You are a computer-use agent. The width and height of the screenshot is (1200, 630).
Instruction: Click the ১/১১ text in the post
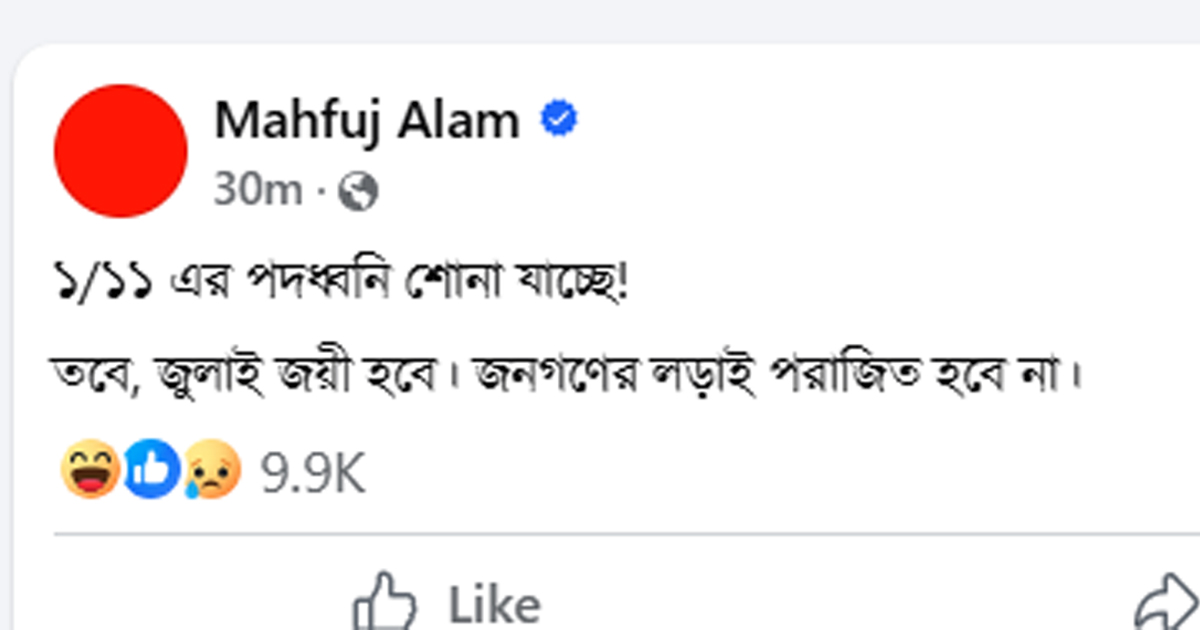coord(101,288)
